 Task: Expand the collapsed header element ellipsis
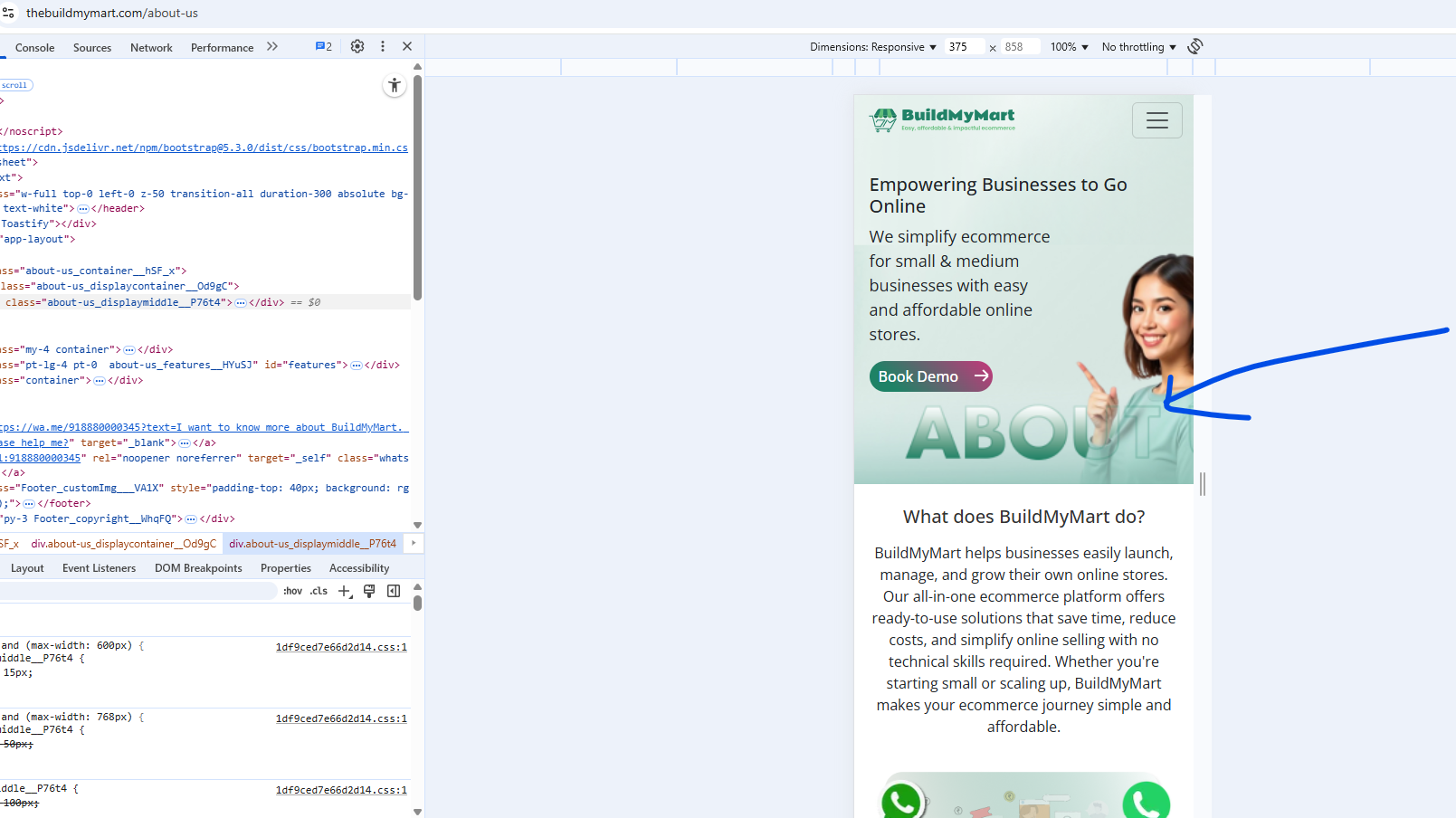83,209
